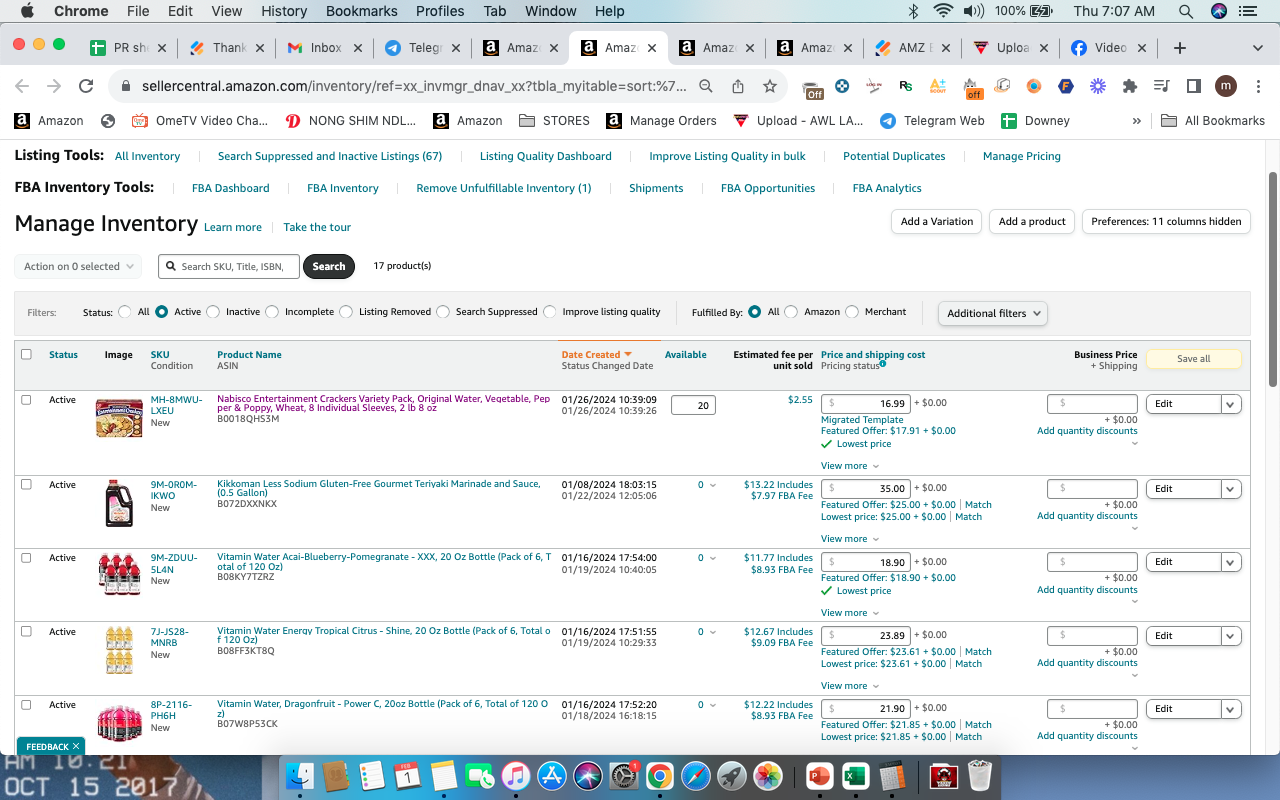Open the Chrome profile avatar "m"
The image size is (1280, 800).
(x=1226, y=86)
